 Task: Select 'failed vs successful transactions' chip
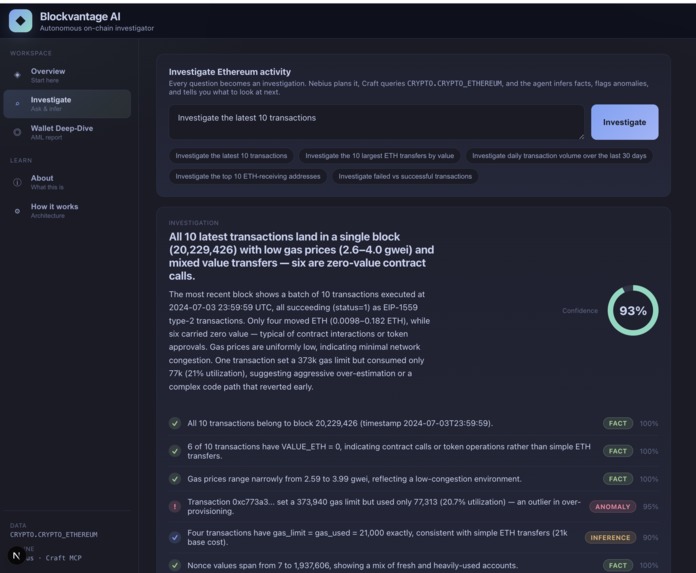405,176
